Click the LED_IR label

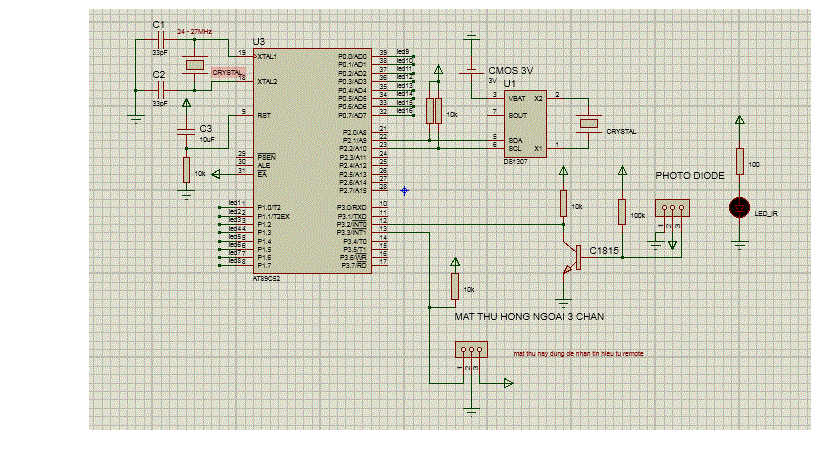(766, 214)
